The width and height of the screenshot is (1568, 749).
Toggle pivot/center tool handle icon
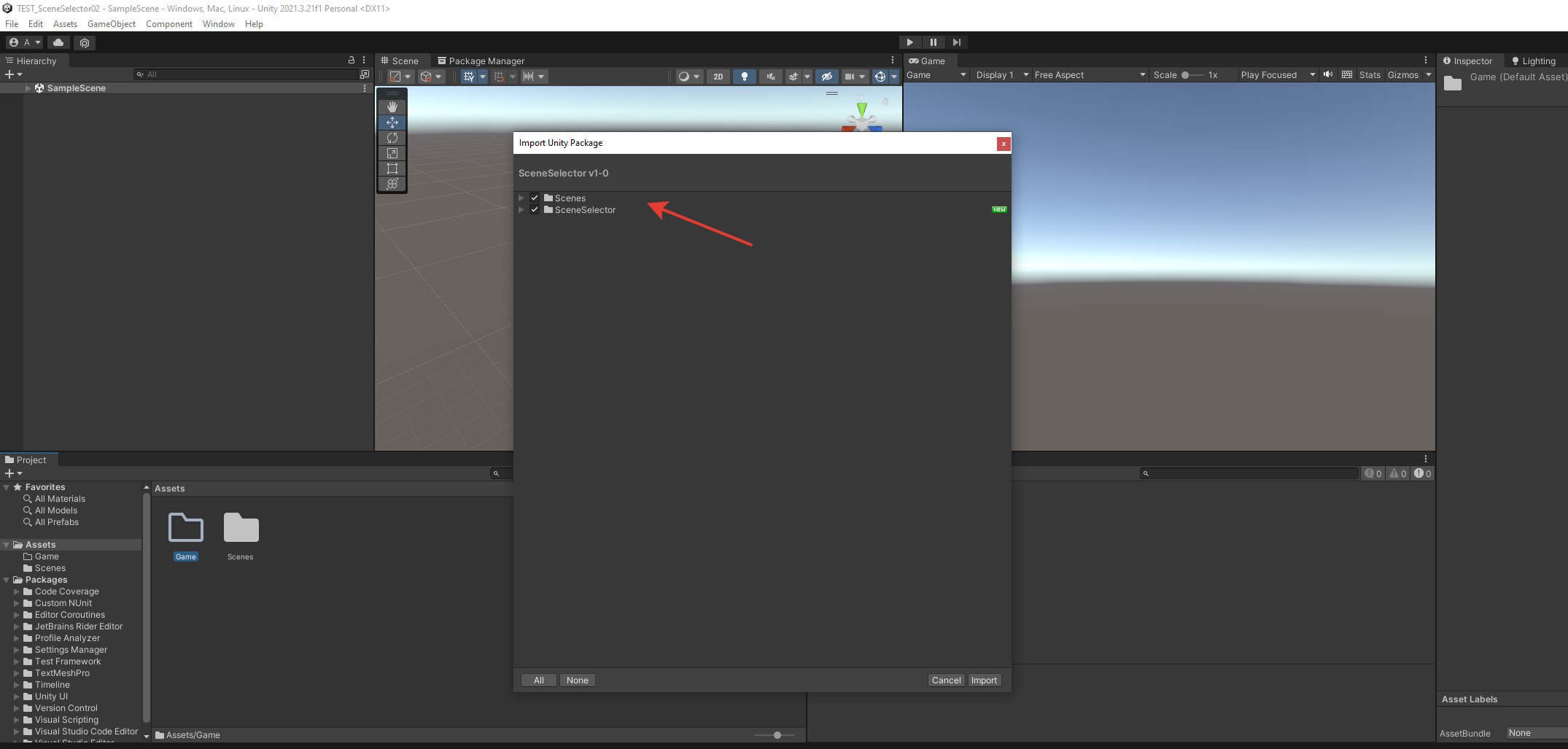tap(400, 77)
